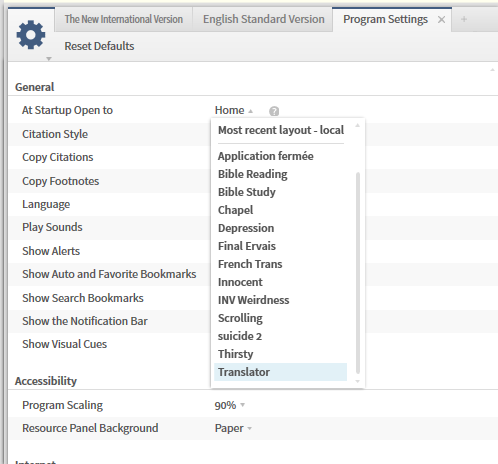Click the dropdown list's scroll down arrow
The image size is (498, 464).
click(x=358, y=381)
